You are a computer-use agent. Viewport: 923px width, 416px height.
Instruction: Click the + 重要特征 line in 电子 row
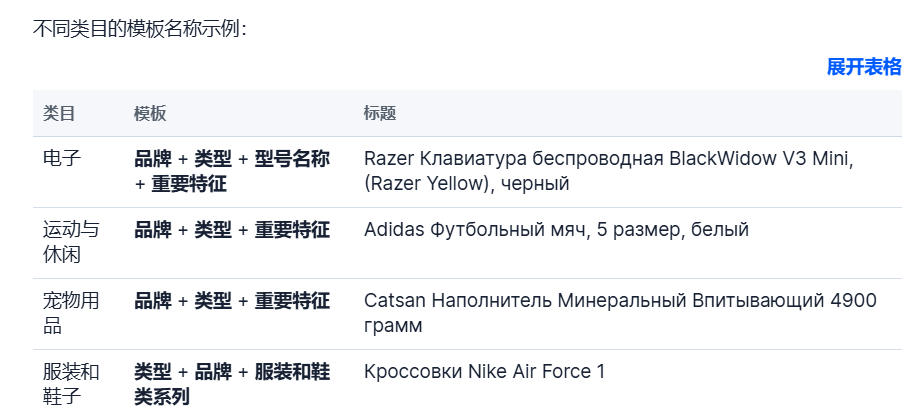pyautogui.click(x=181, y=184)
